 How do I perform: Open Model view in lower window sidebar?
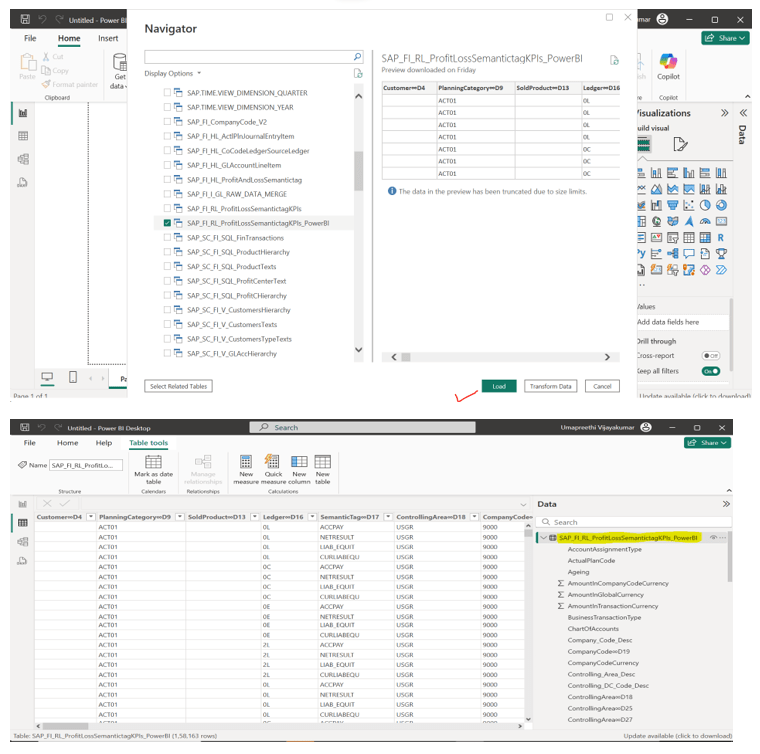pos(23,541)
